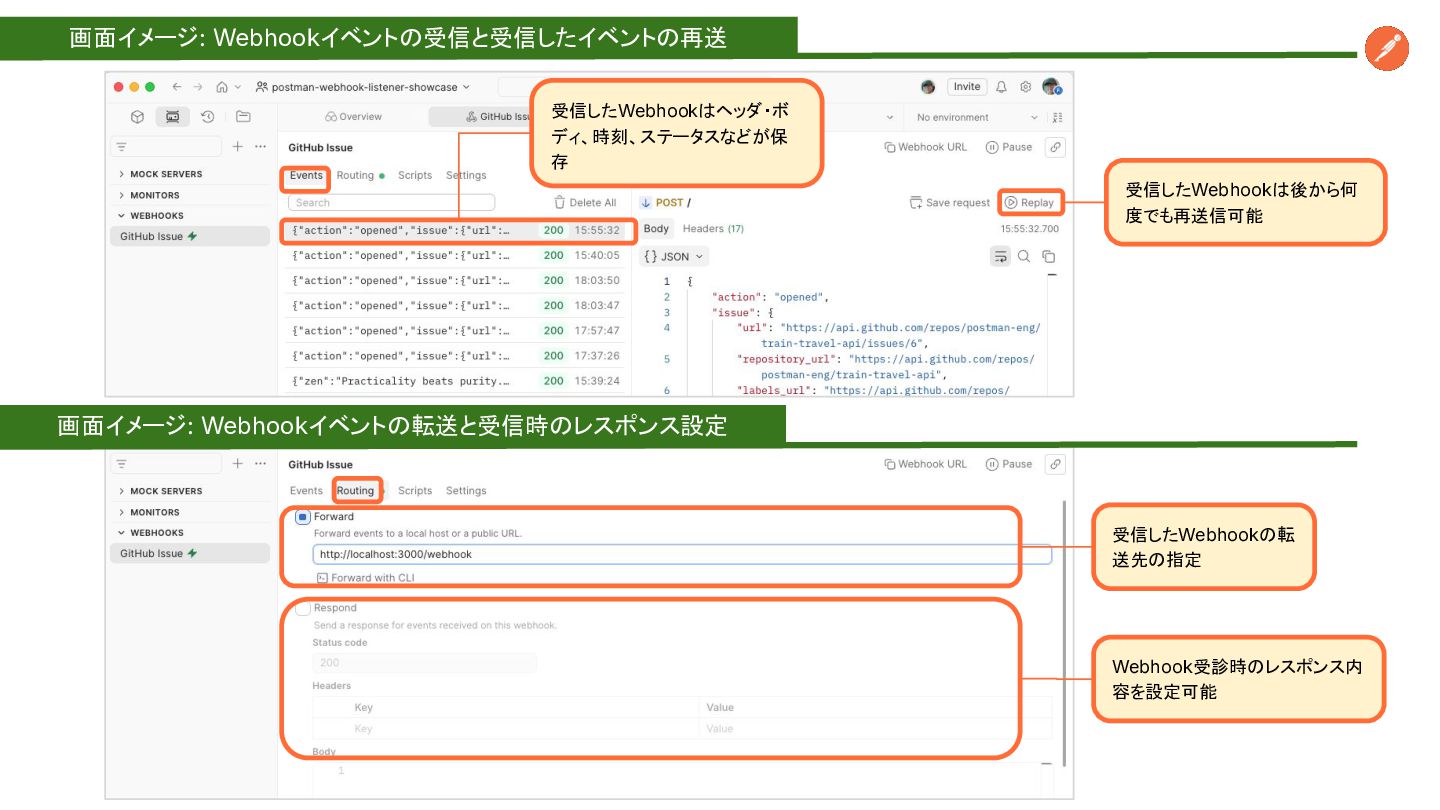Go forward with the right arrow in Postman header

pyautogui.click(x=198, y=87)
